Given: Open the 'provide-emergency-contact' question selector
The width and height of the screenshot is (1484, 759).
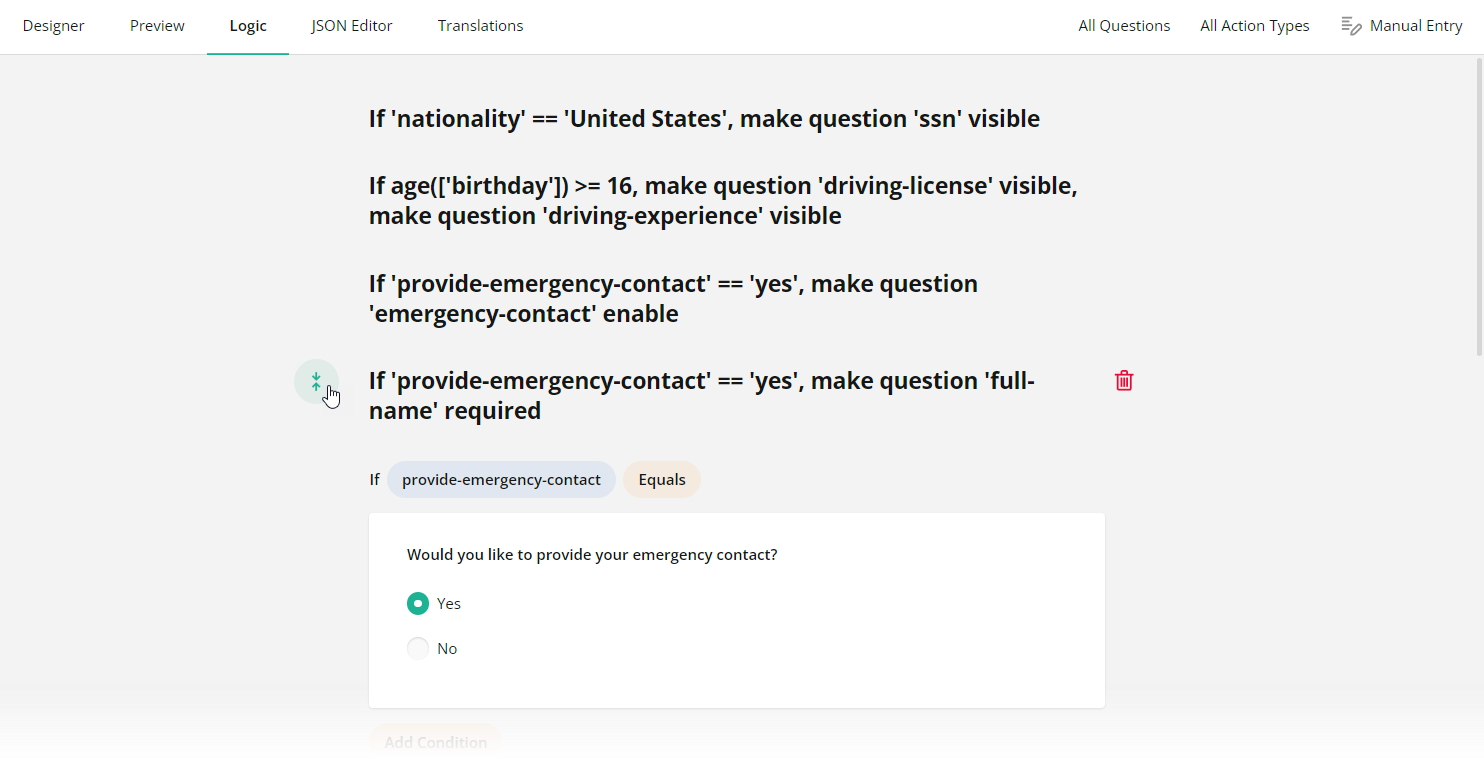Looking at the screenshot, I should click(501, 479).
